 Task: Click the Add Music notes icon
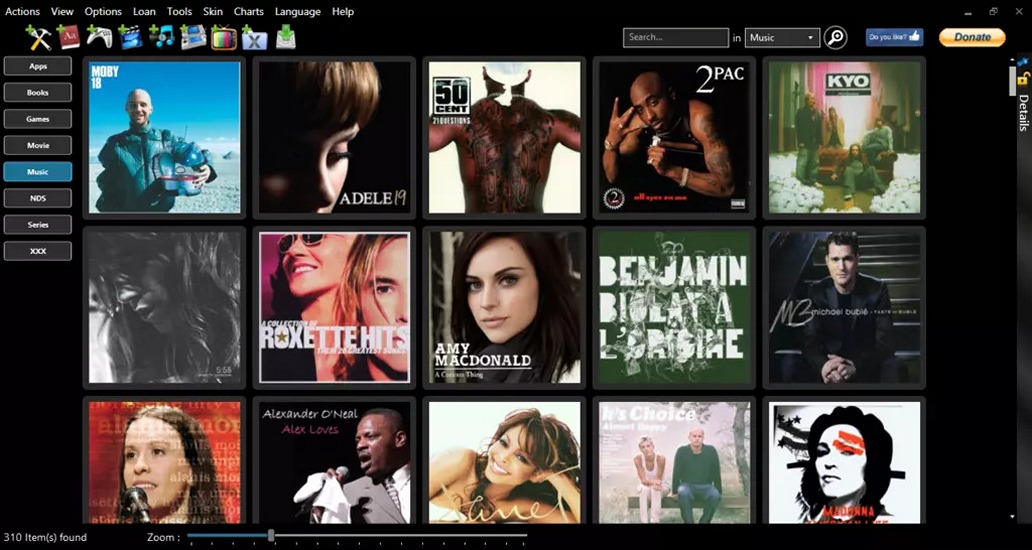point(161,37)
